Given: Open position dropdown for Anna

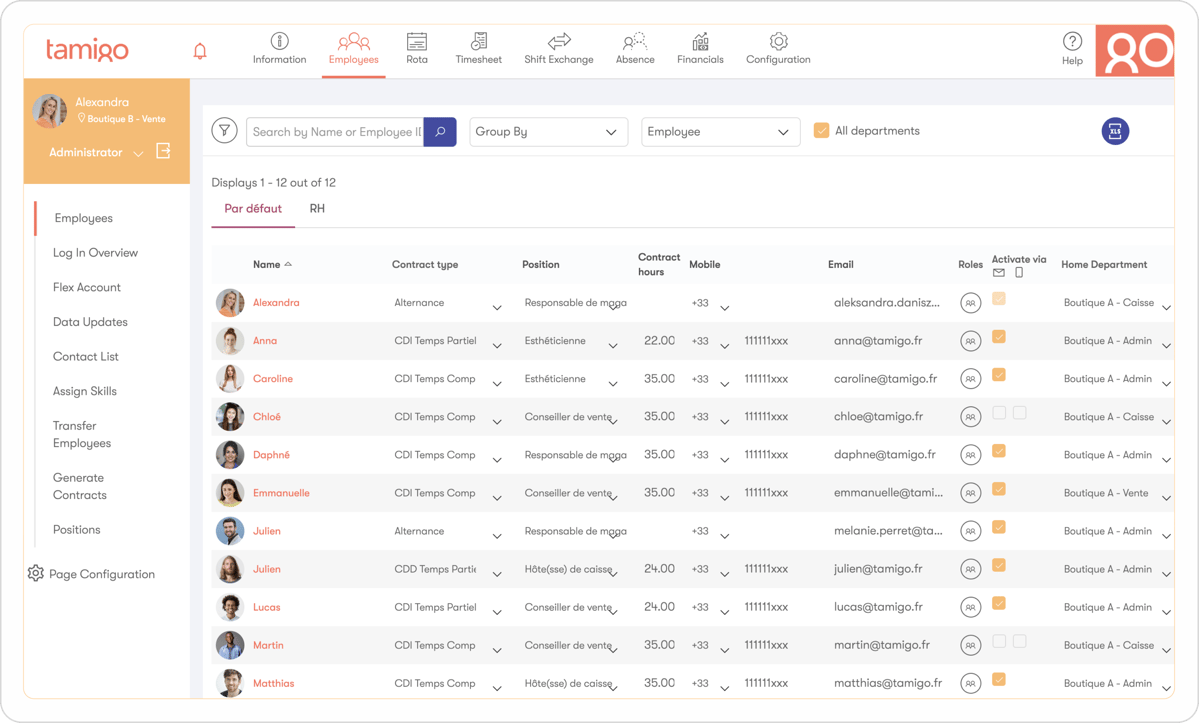Looking at the screenshot, I should [x=612, y=345].
